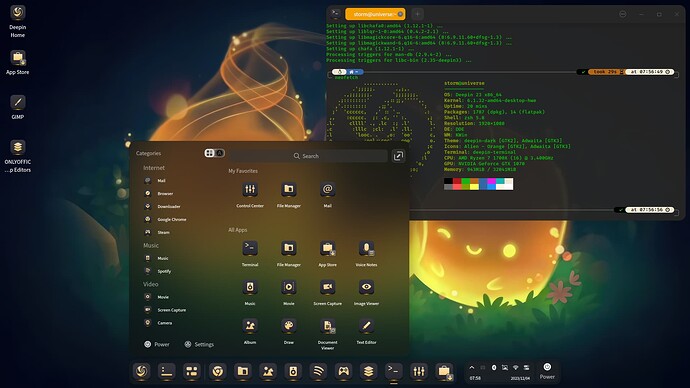Launch Google Chrome from the dock
This screenshot has height=388, width=690.
click(217, 372)
